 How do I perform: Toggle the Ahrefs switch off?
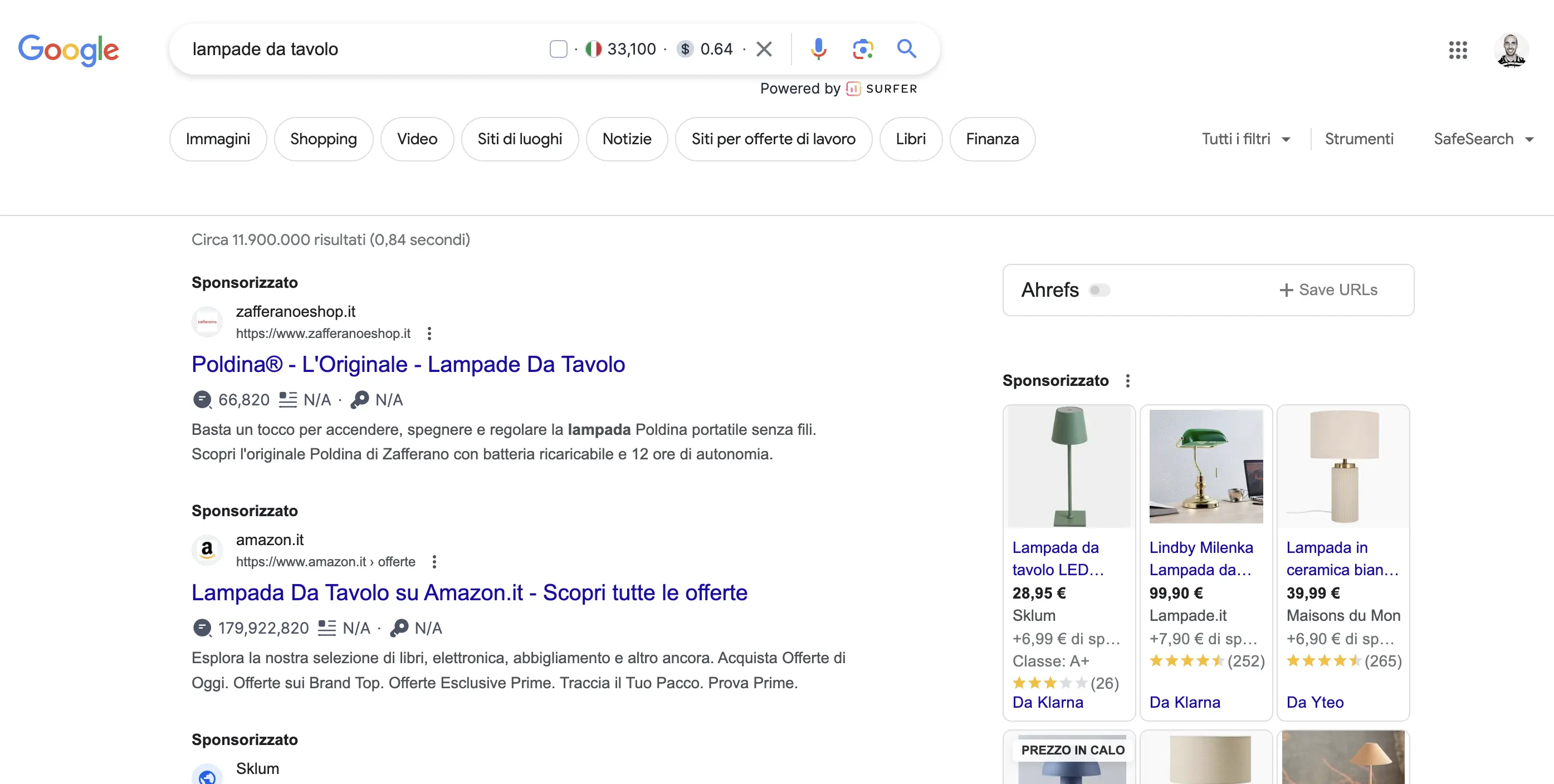[1099, 290]
